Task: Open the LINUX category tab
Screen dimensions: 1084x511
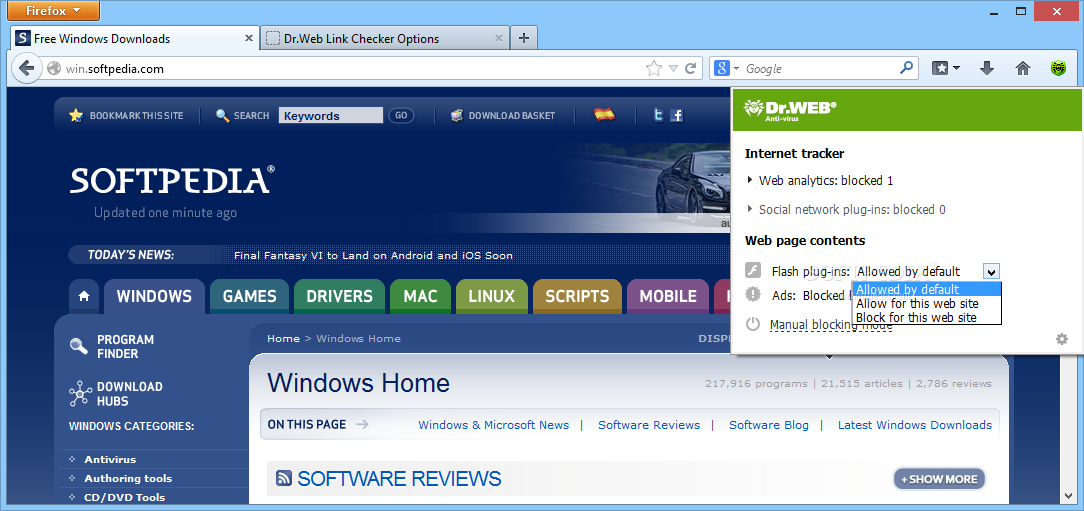Action: point(492,296)
